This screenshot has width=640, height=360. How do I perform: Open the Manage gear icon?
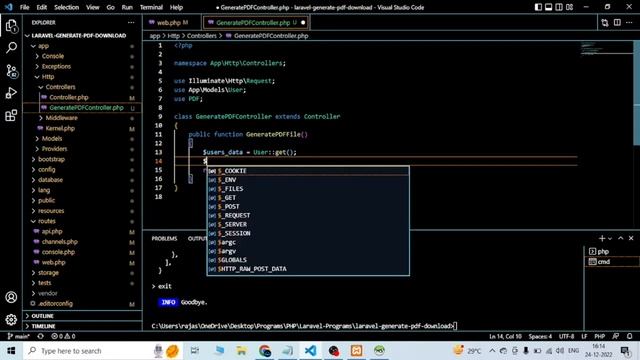click(x=11, y=319)
